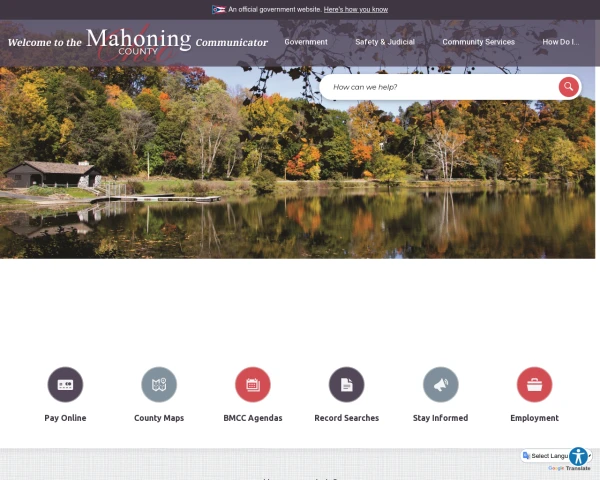Focus the How can we help search field

[440, 87]
